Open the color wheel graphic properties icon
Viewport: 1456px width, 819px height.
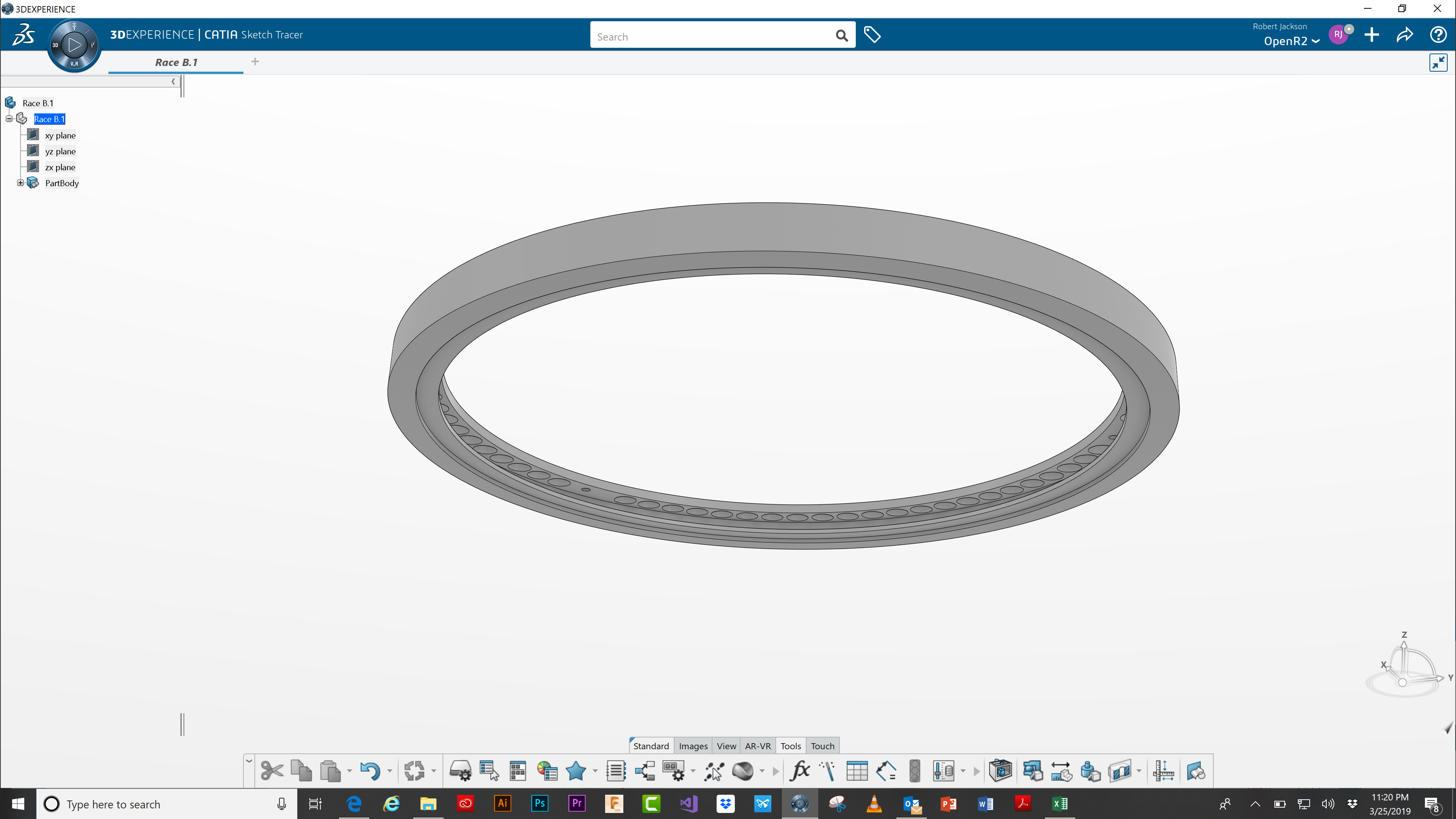pyautogui.click(x=547, y=770)
